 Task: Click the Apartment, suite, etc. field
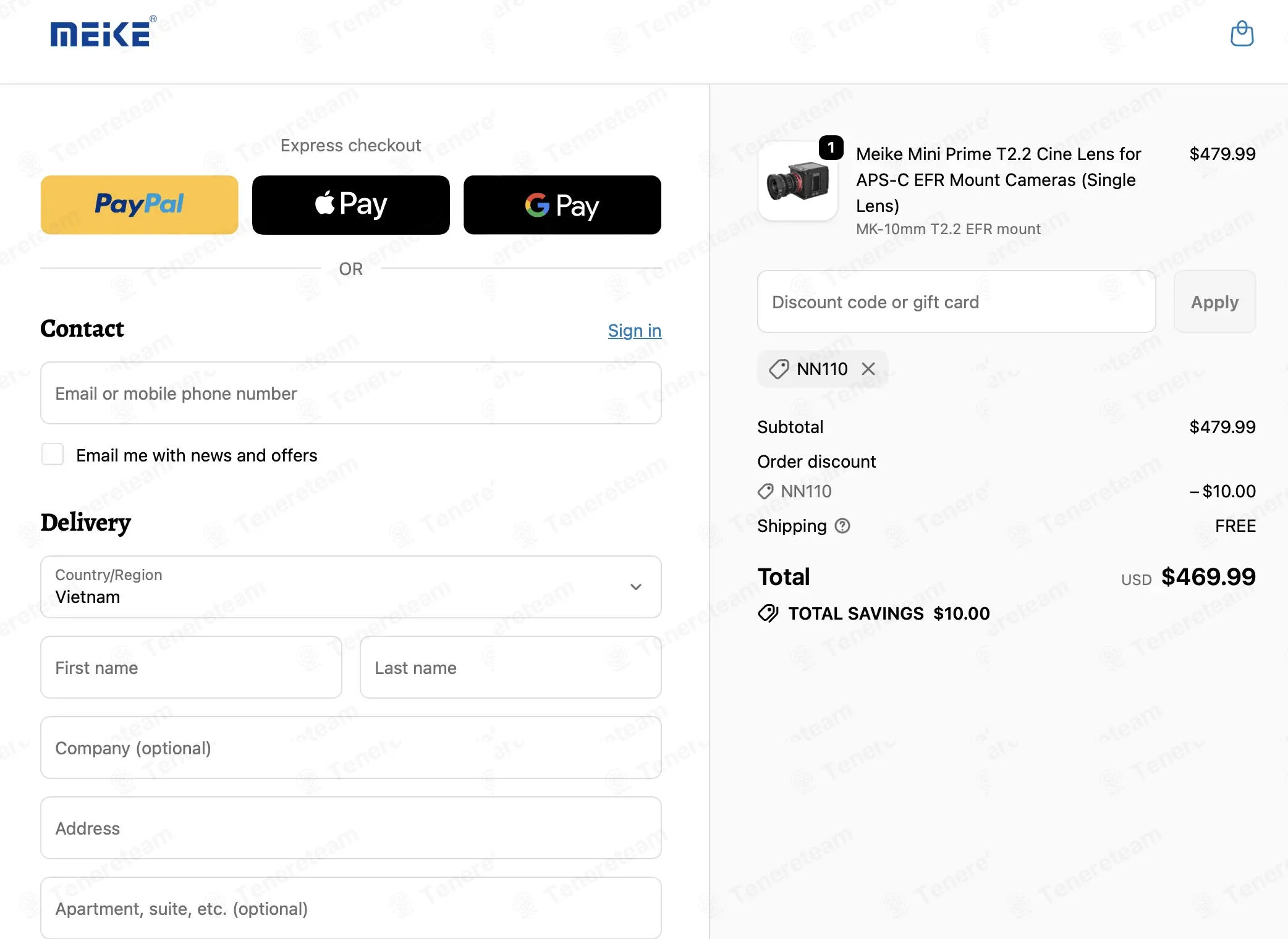[x=351, y=908]
